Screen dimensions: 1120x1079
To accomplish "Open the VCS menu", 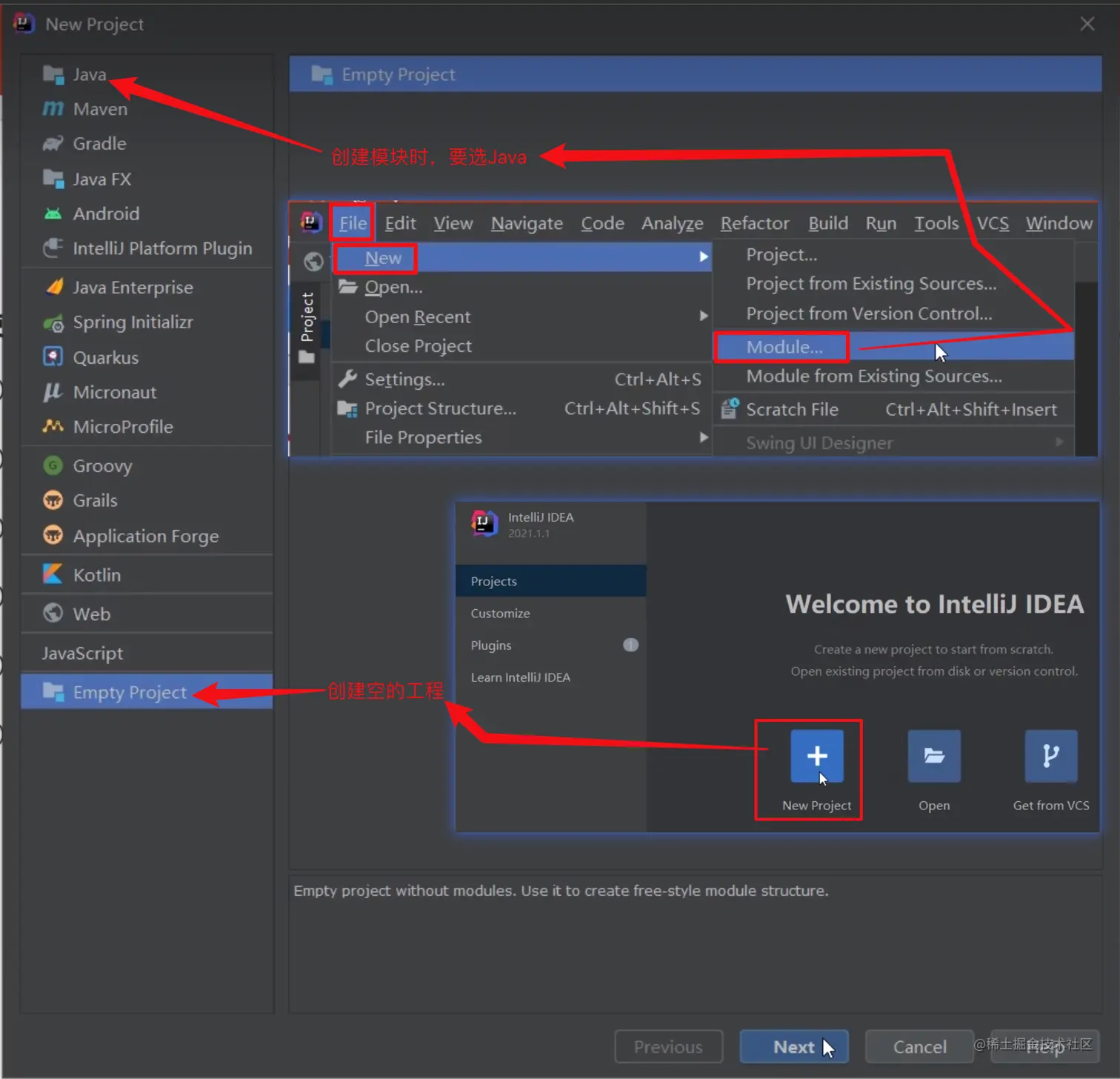I will [993, 223].
